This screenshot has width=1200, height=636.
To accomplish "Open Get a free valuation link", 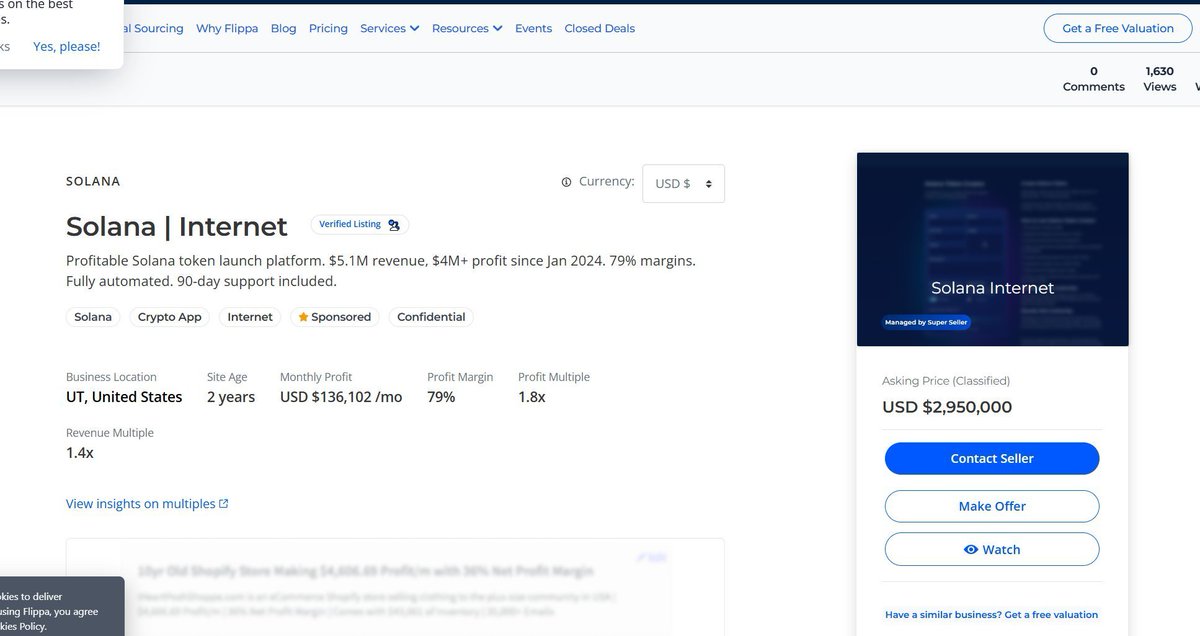I will click(992, 614).
